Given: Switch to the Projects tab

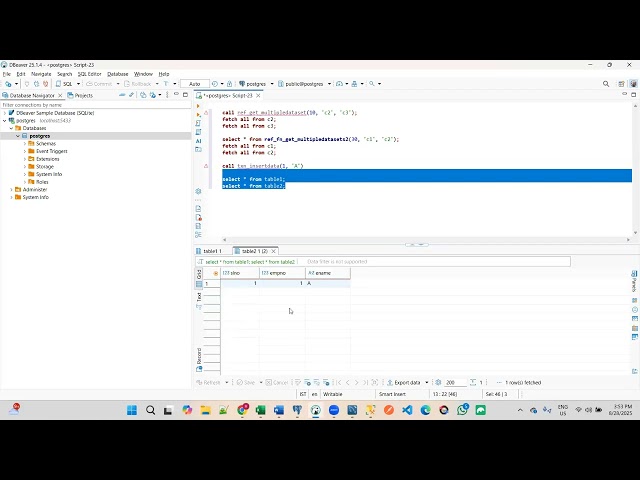Looking at the screenshot, I should pos(80,95).
